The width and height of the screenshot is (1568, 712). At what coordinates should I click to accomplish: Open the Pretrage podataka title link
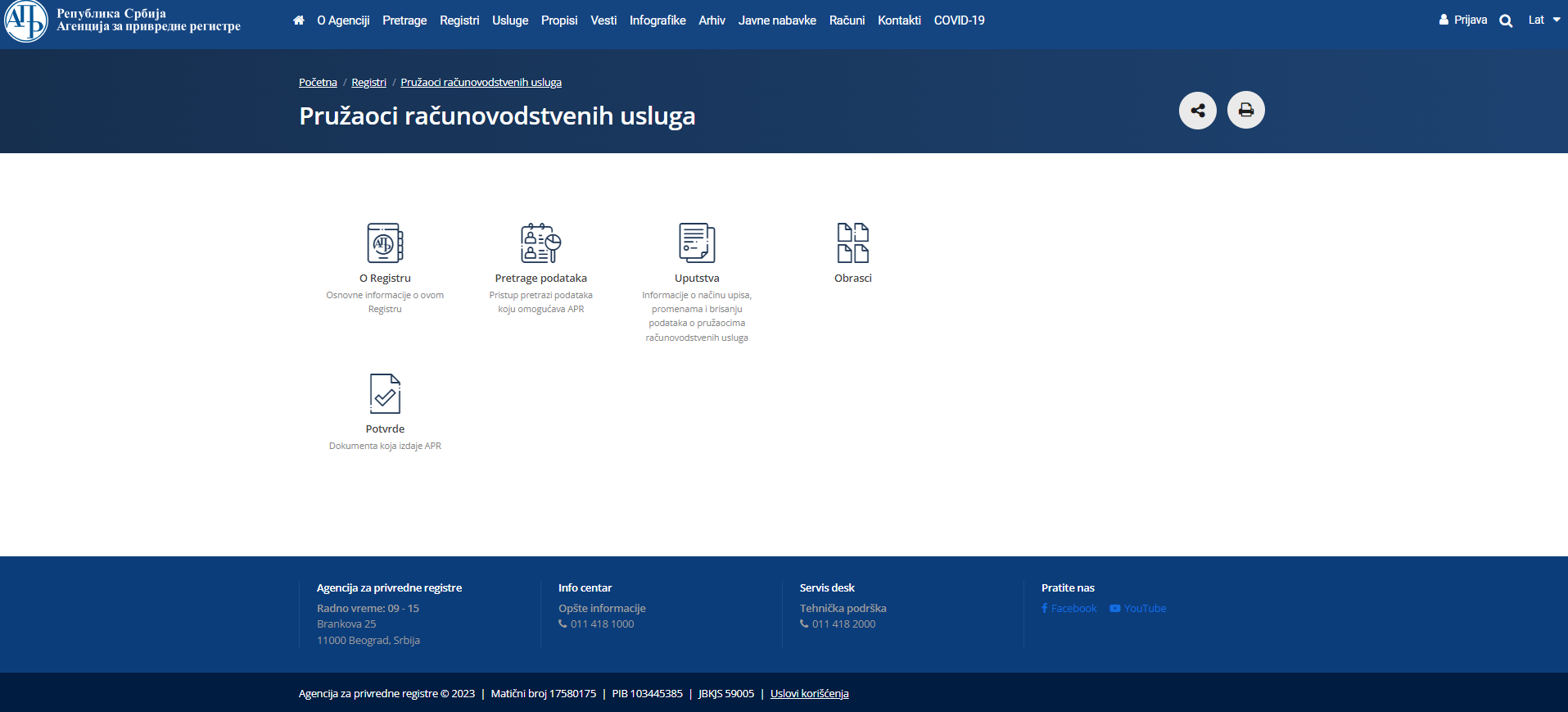pos(540,279)
